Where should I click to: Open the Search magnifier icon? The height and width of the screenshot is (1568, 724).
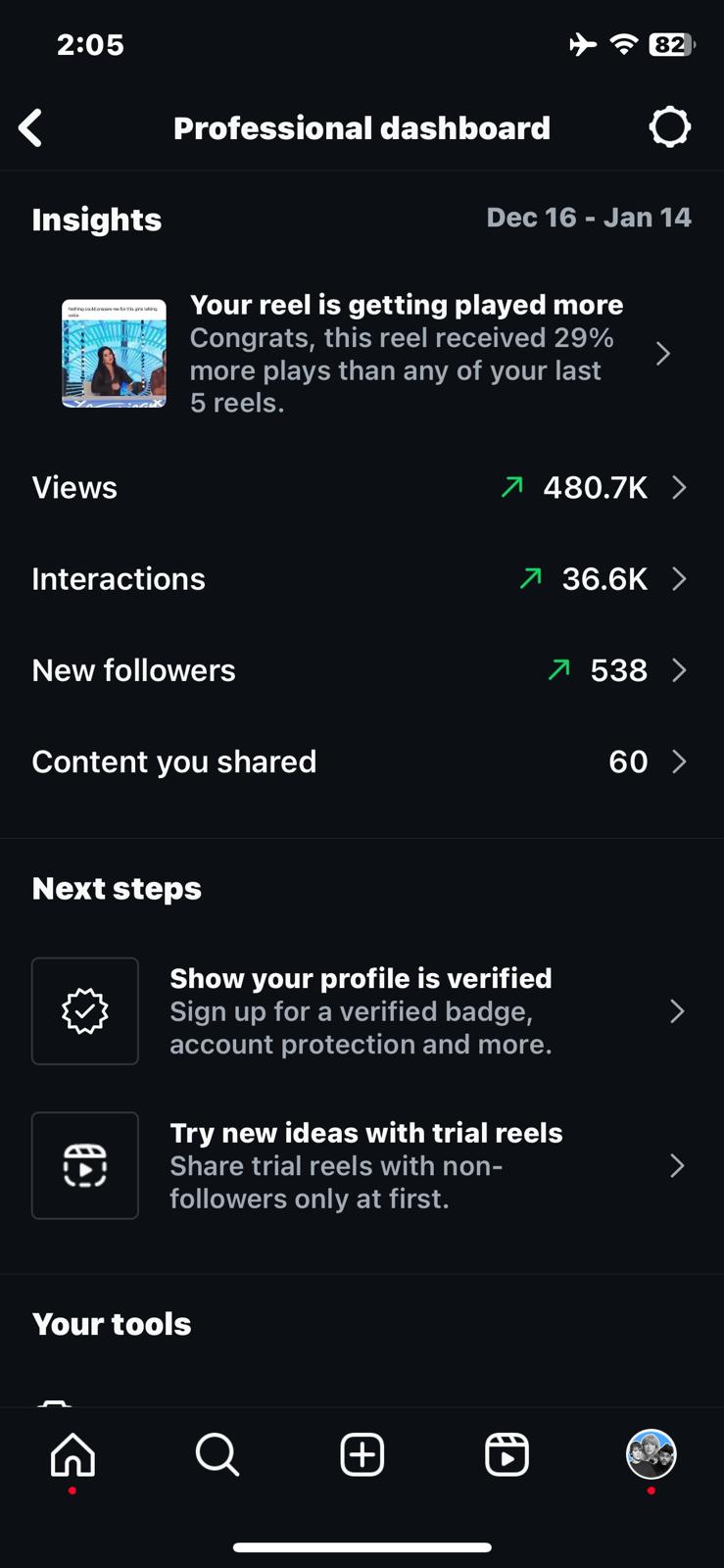(x=217, y=1454)
